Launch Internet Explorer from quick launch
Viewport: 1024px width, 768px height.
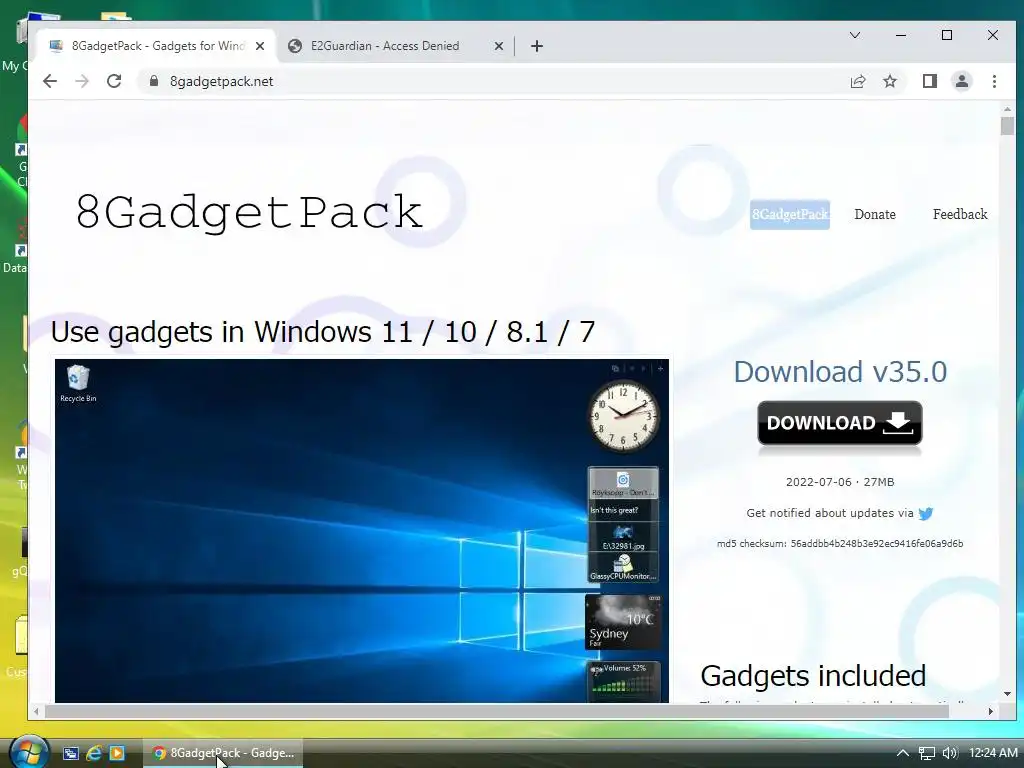[x=94, y=753]
